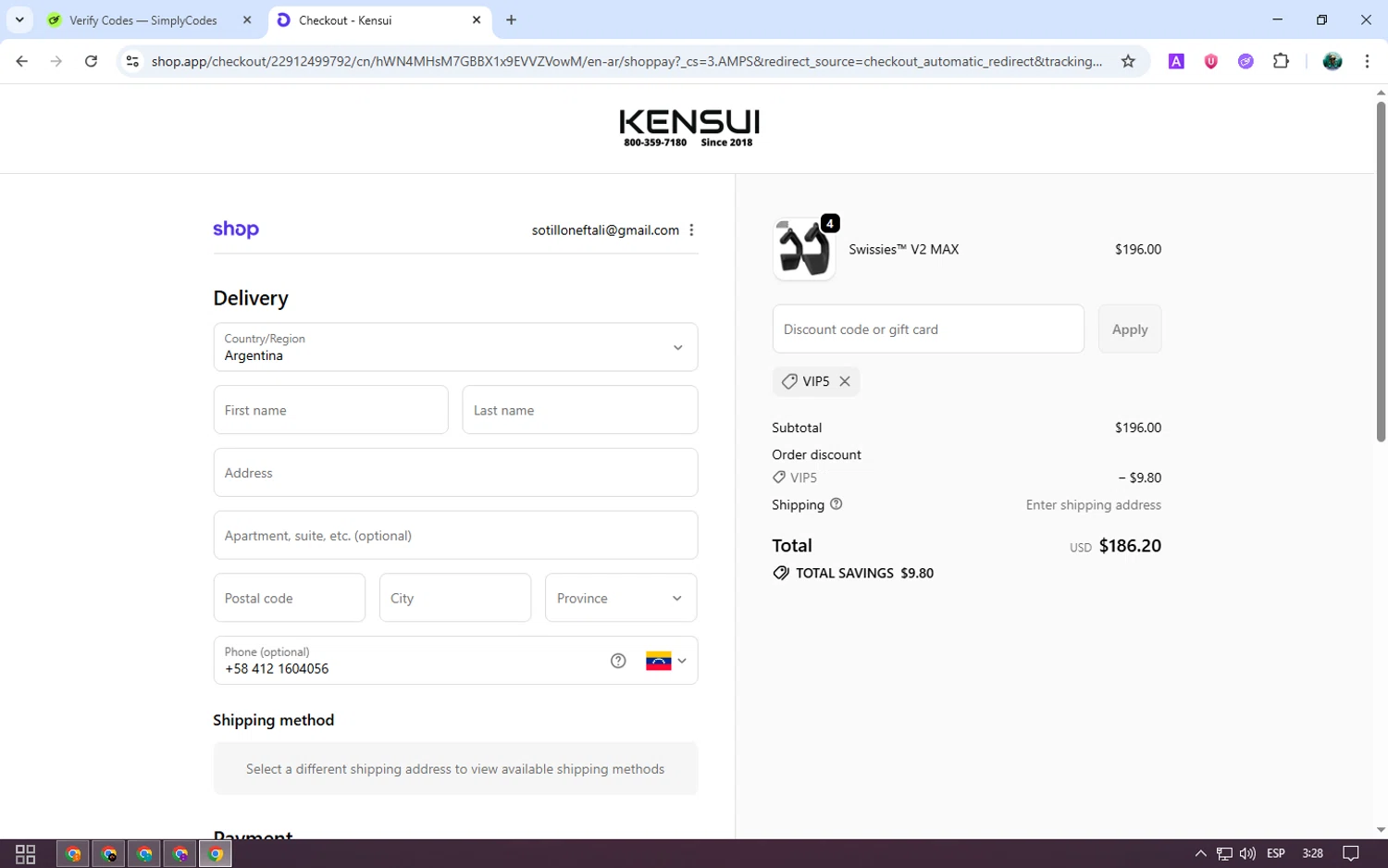1388x868 pixels.
Task: Click the page vertical scrollbar
Action: [x=1381, y=271]
